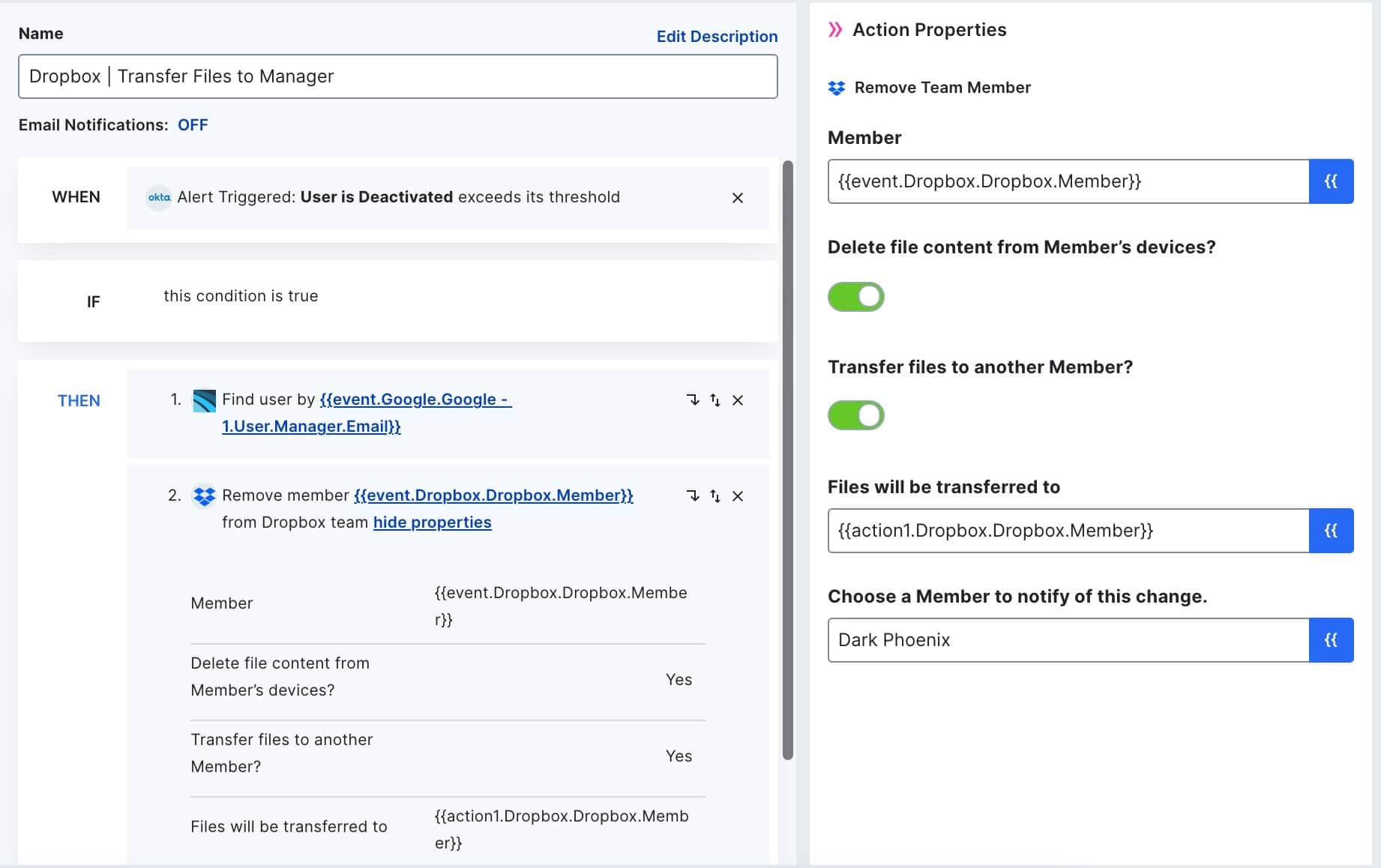Toggle Email Notifications OFF link
Screen dimensions: 1381x868
click(193, 125)
